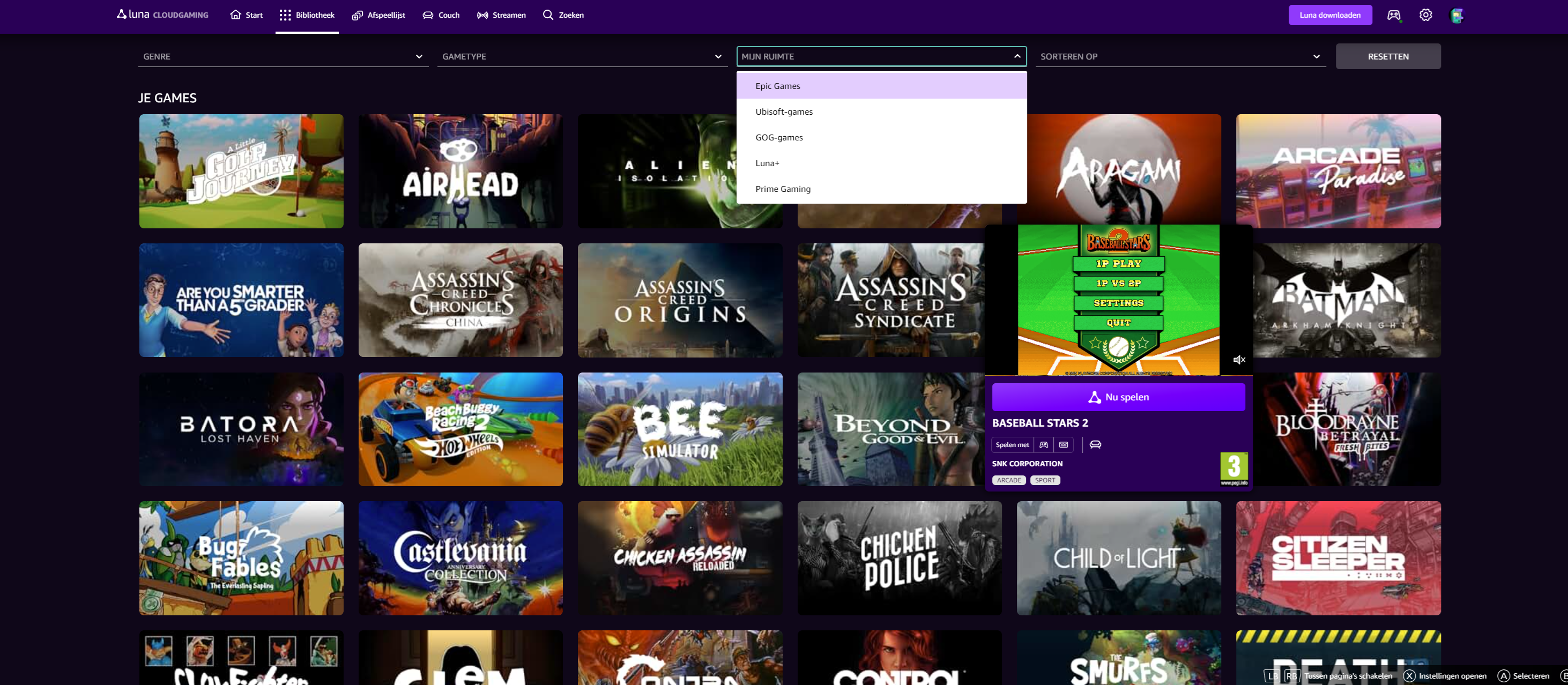
Task: Click the JE GAMES heading
Action: (x=167, y=98)
